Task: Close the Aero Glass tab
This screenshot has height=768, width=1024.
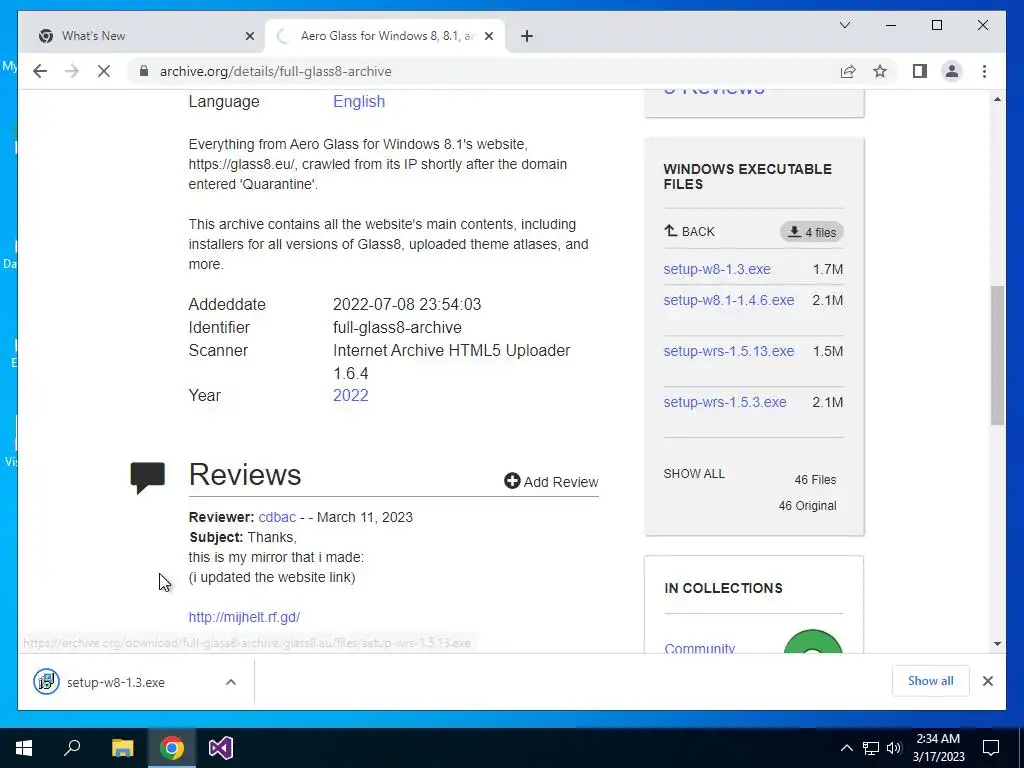Action: click(x=488, y=37)
